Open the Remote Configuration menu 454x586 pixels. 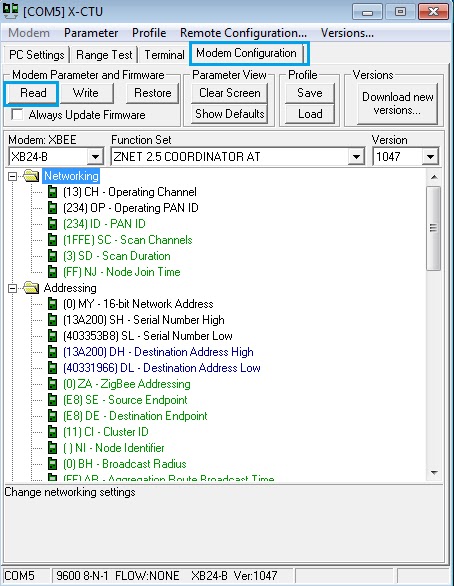[x=243, y=33]
